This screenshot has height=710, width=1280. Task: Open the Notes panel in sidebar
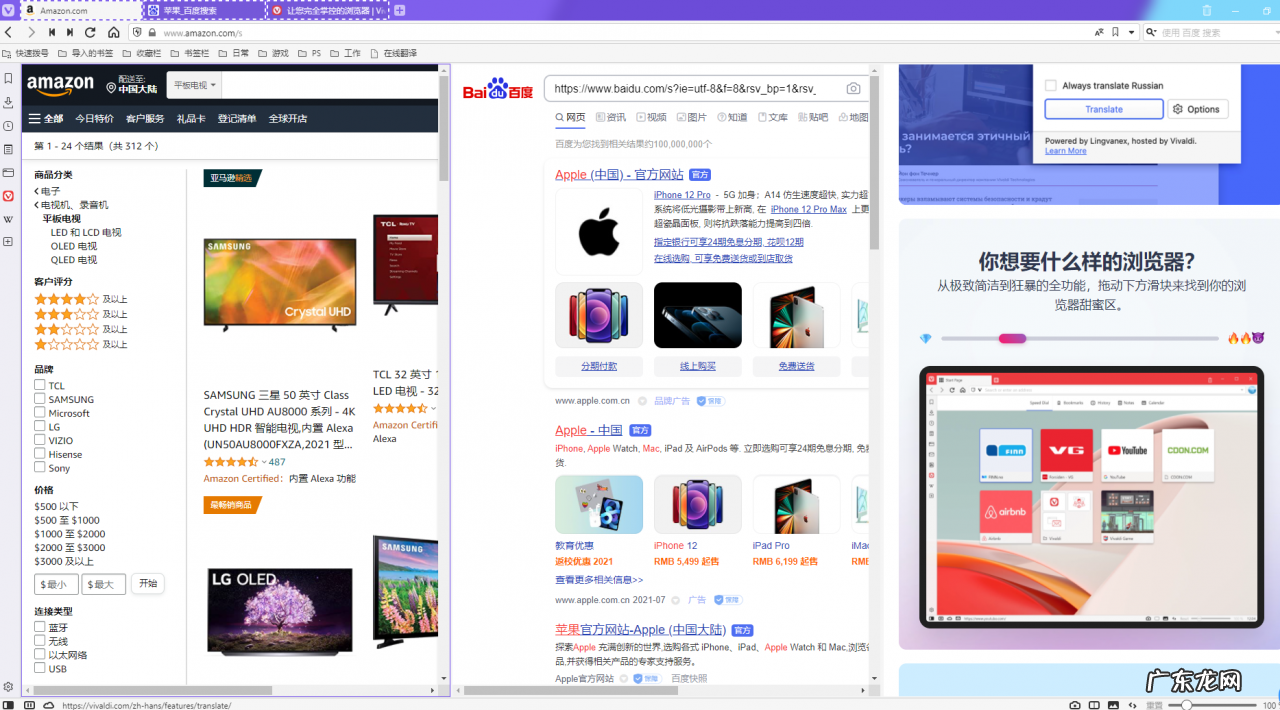coord(9,149)
